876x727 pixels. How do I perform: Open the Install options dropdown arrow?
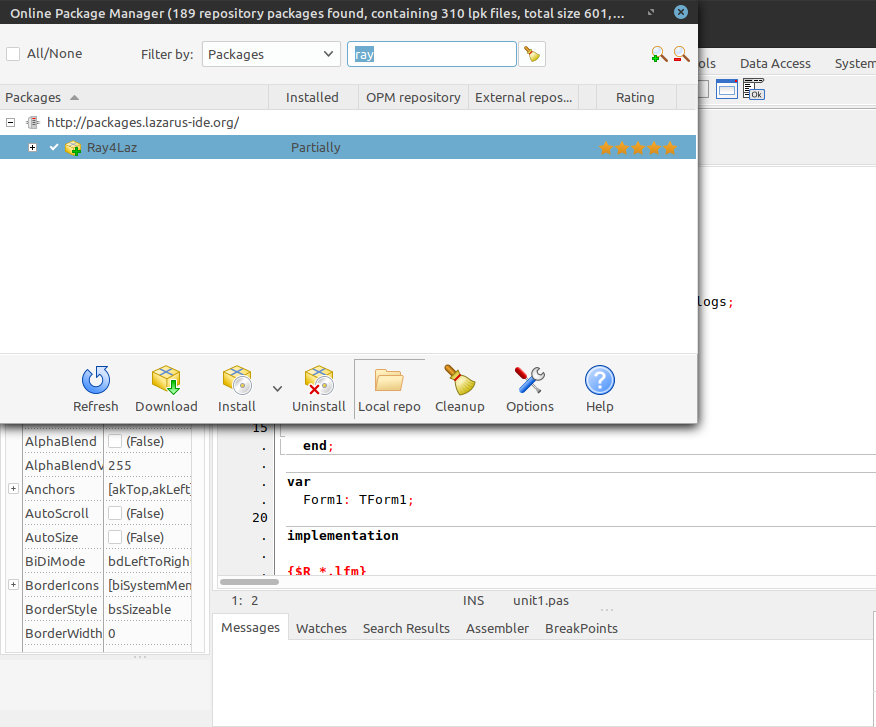(x=277, y=389)
